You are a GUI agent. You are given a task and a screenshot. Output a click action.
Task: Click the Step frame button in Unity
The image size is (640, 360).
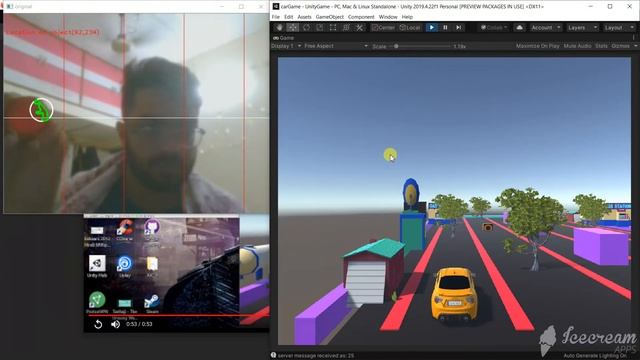(x=459, y=27)
